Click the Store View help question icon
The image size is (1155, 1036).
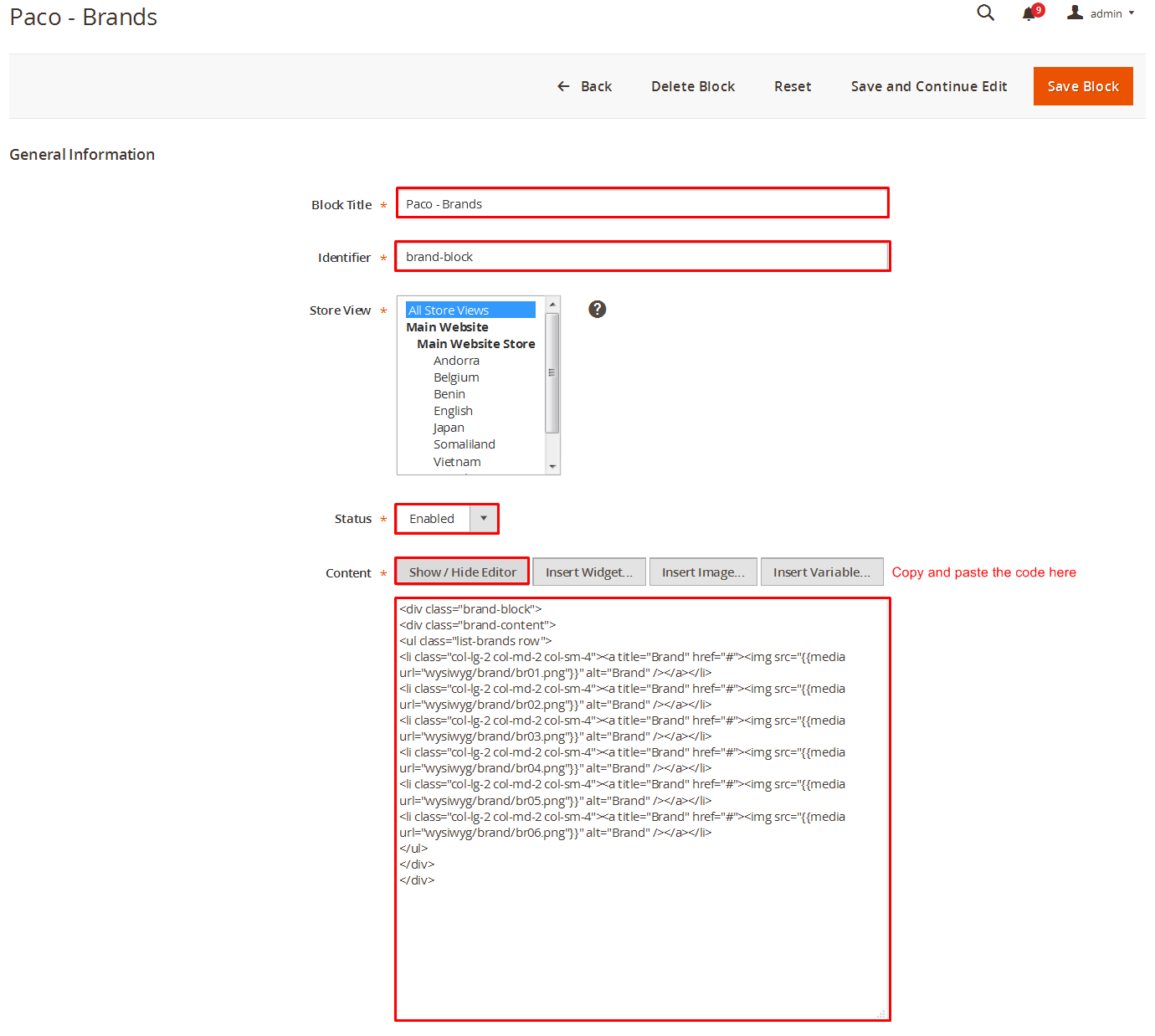(597, 310)
